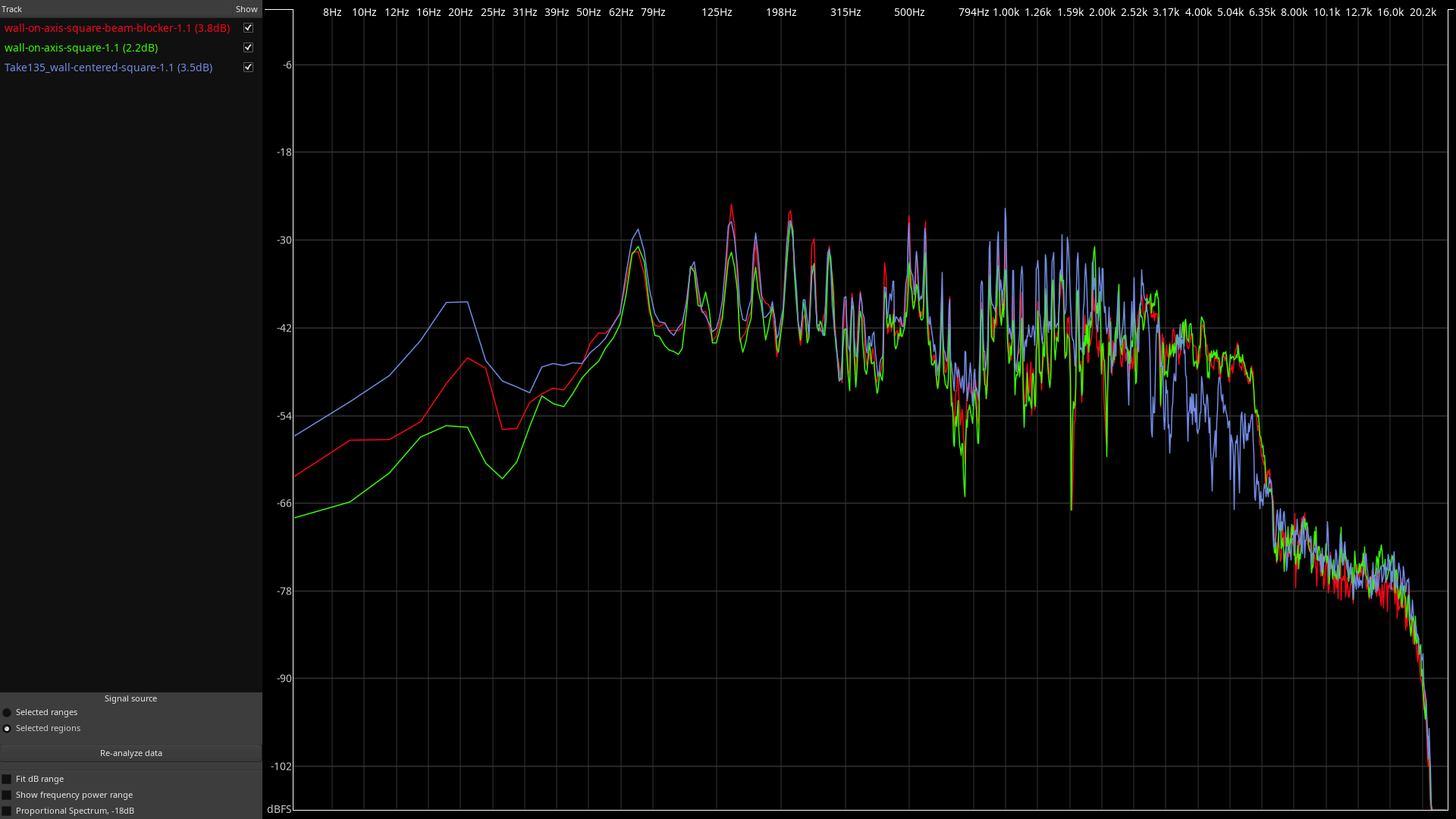The width and height of the screenshot is (1456, 819).
Task: Click the 125Hz frequency axis label
Action: pos(717,12)
